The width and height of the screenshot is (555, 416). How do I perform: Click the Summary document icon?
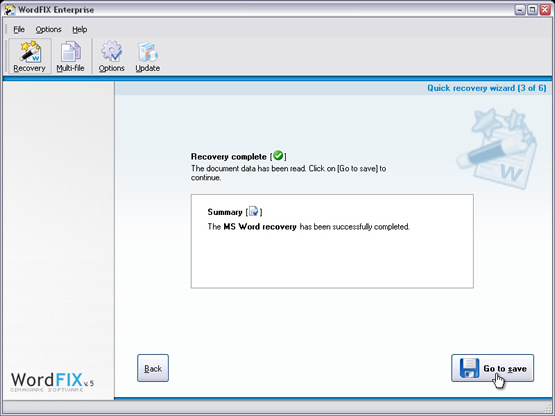click(254, 211)
